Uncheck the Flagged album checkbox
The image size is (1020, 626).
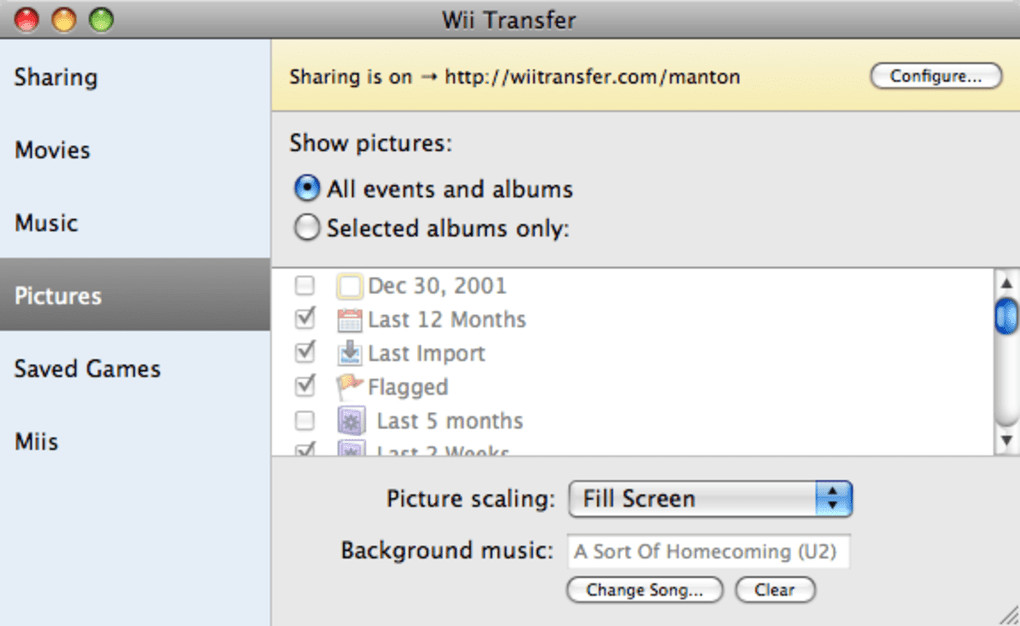[x=305, y=386]
